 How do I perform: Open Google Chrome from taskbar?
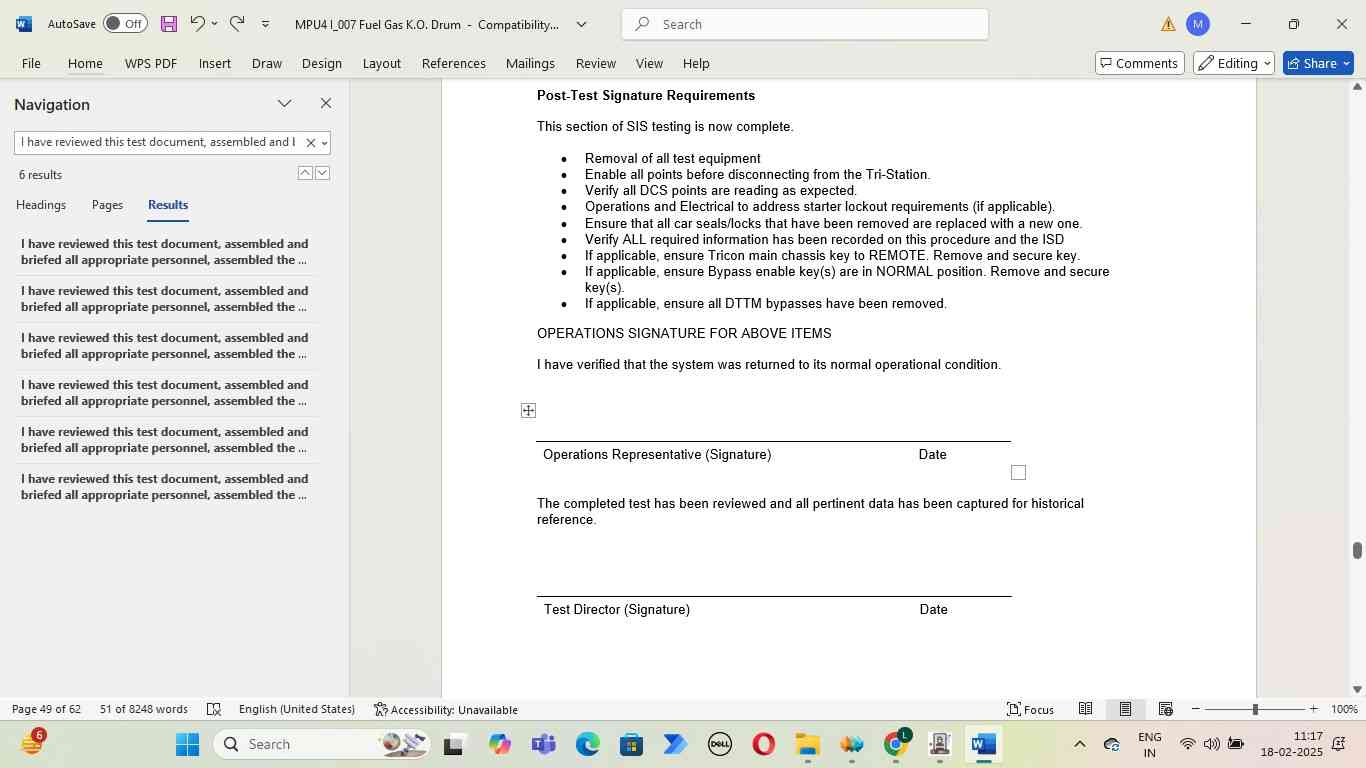coord(897,744)
